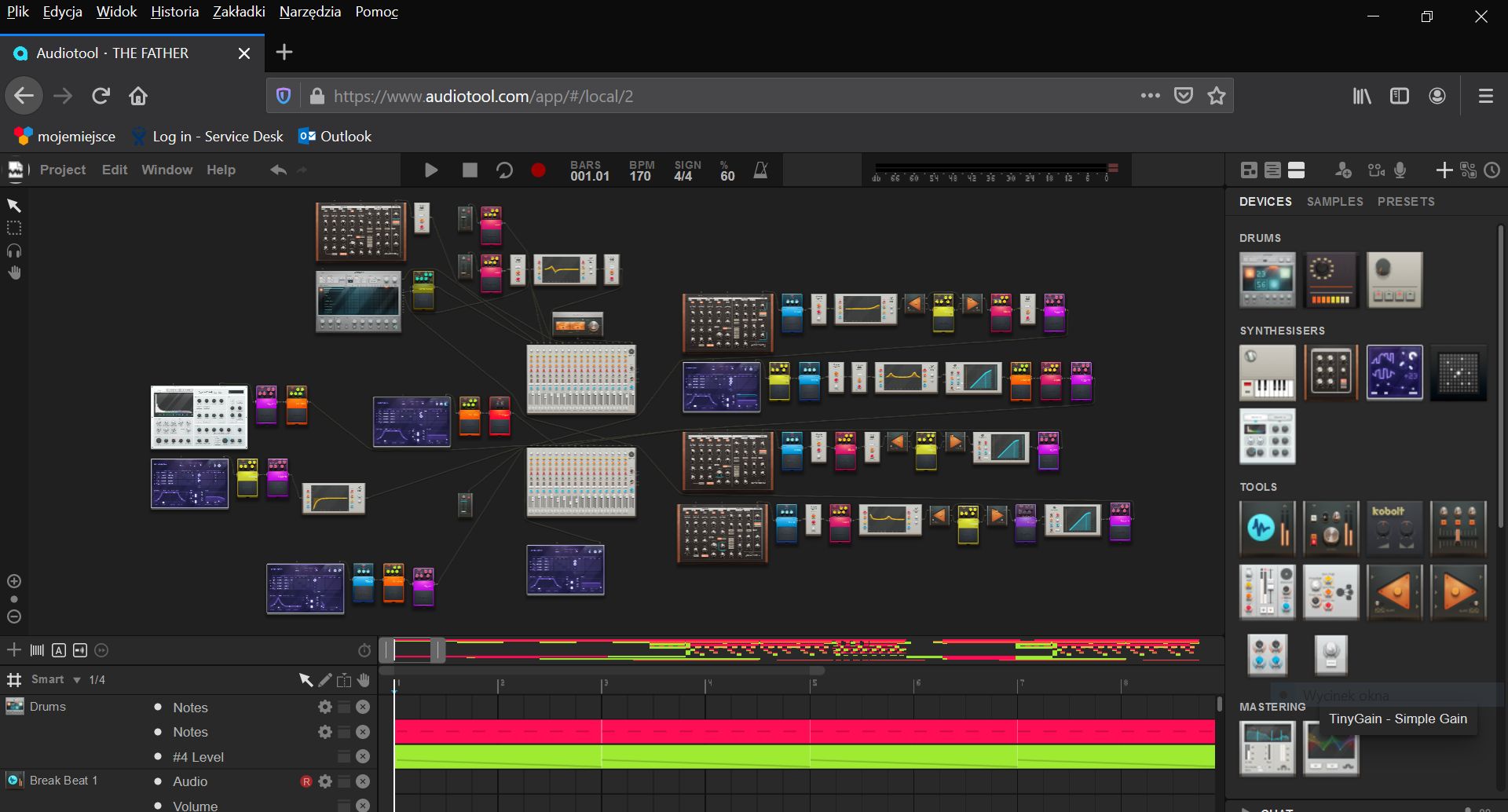
Task: Enable the metronome icon
Action: click(759, 169)
